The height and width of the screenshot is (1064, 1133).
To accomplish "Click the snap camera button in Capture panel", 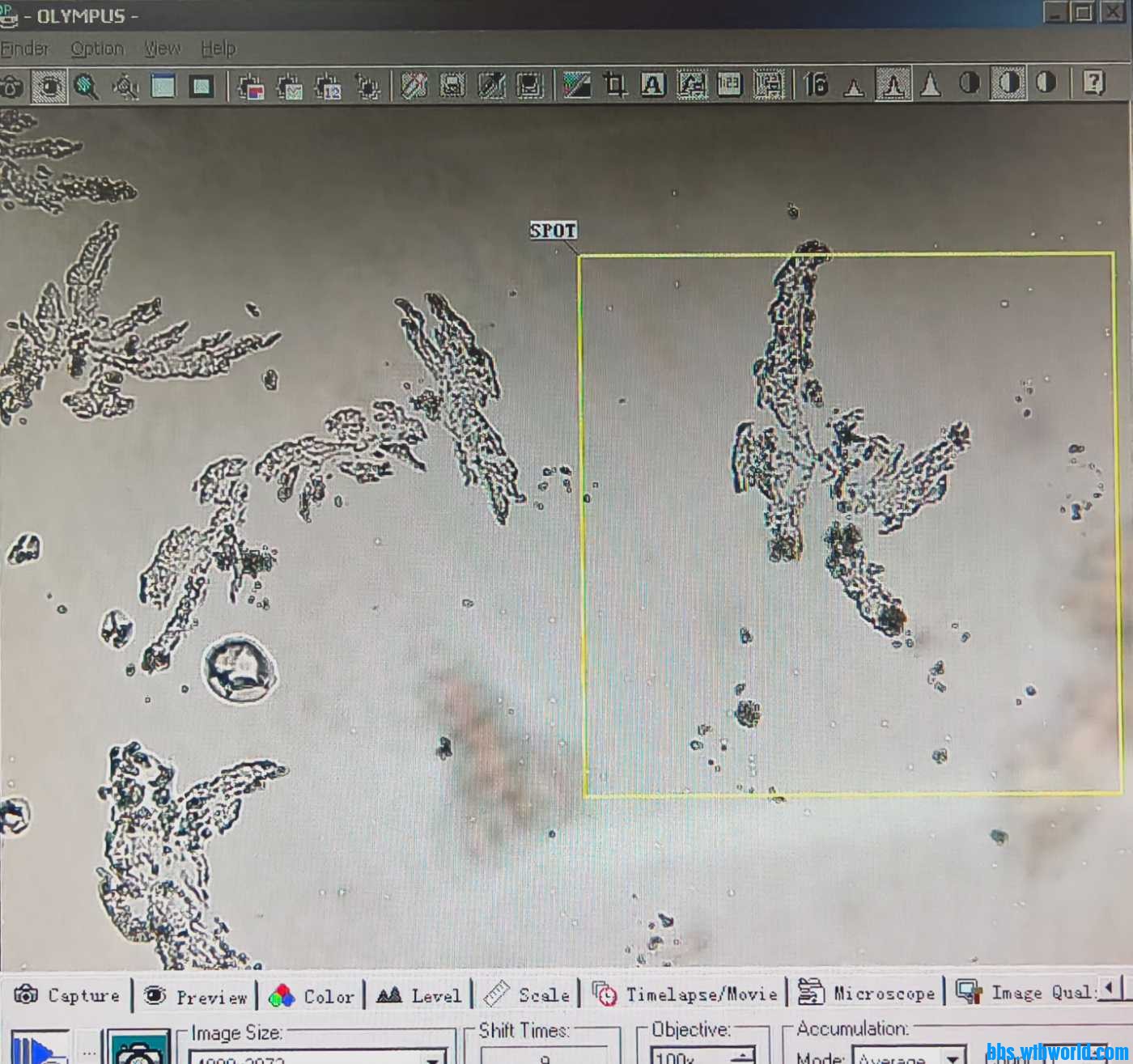I will (138, 1049).
